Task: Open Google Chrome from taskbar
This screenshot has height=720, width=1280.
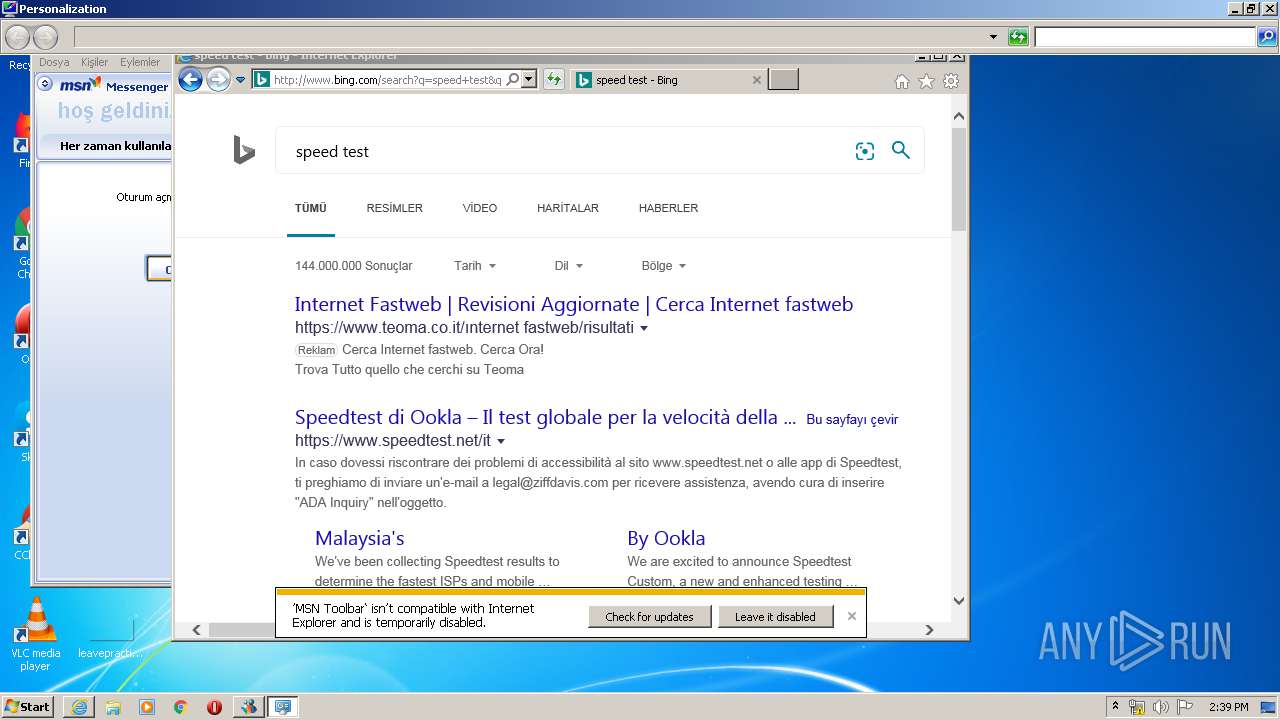Action: pyautogui.click(x=180, y=707)
